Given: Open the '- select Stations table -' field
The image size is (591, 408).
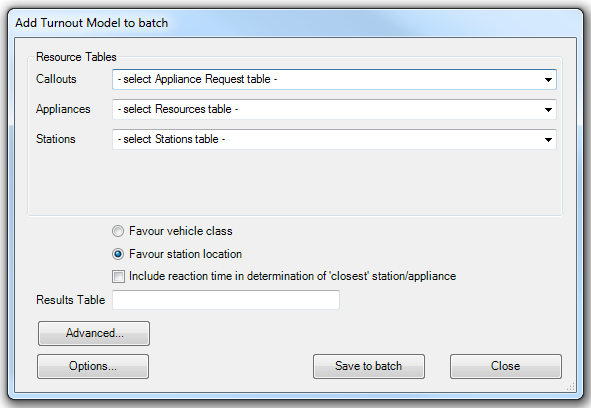Looking at the screenshot, I should (x=334, y=139).
